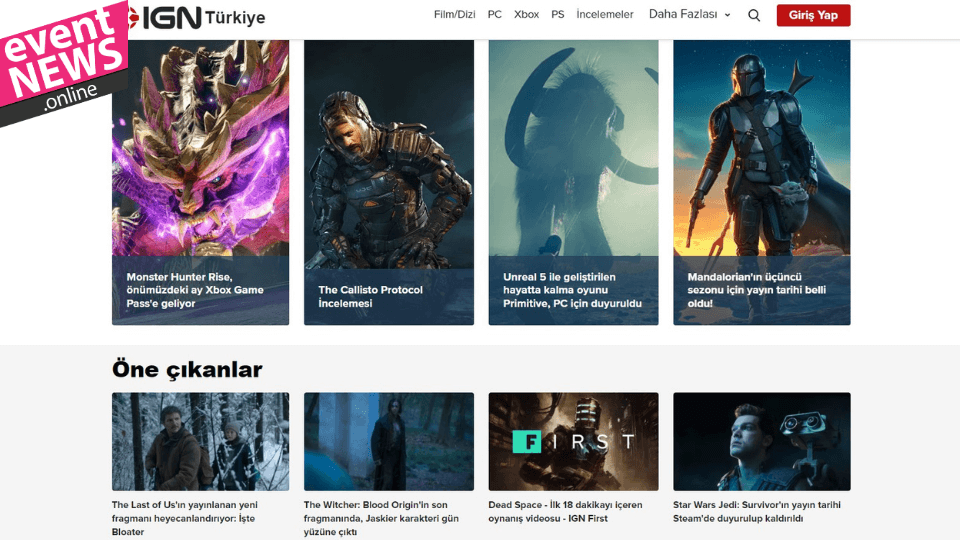
Task: Click The Witcher: Blood Origin thumbnail
Action: point(389,441)
